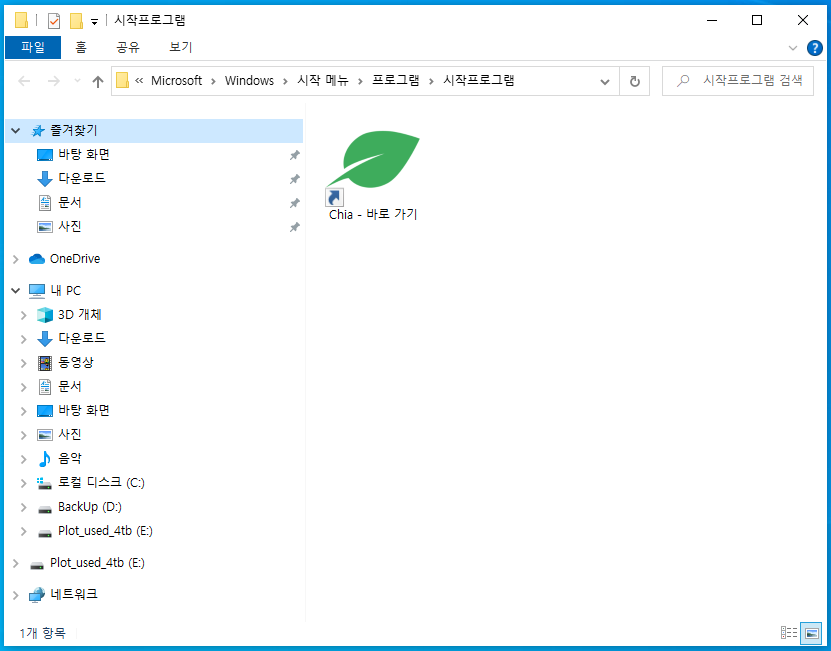This screenshot has width=831, height=651.
Task: Select 사진 under 내 PC
Action: pos(69,434)
